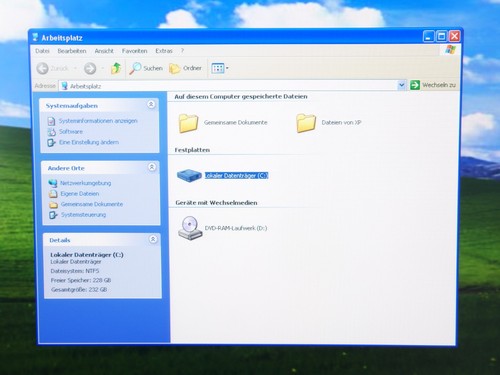Click the Software sidebar icon
The image size is (500, 375).
[x=52, y=132]
